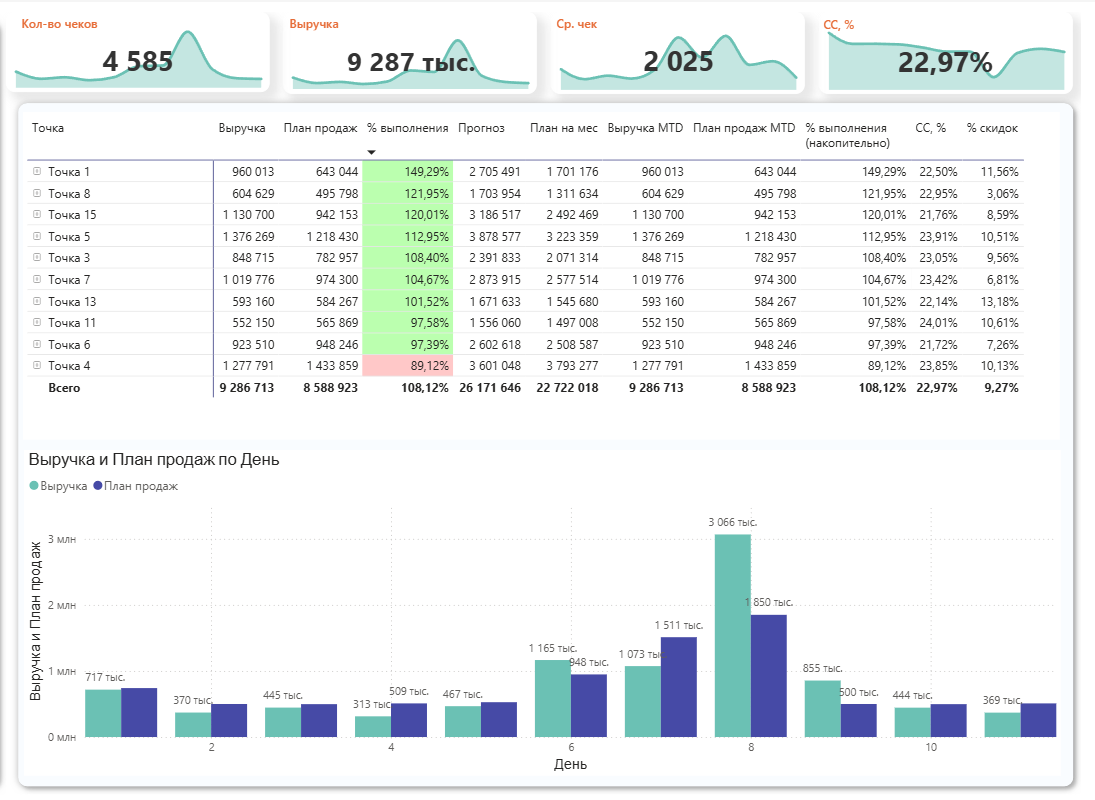Click expand icon beside Точка 11
This screenshot has width=1095, height=800.
[x=37, y=322]
